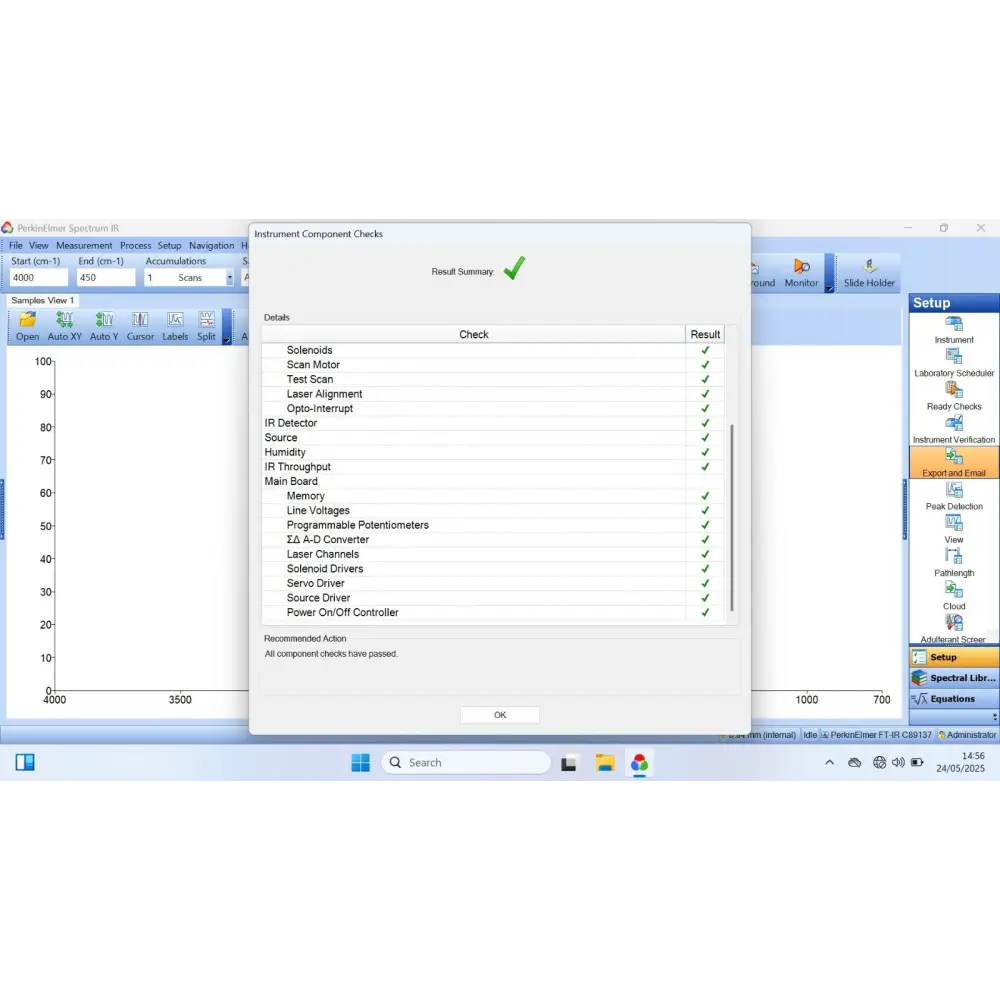Select the Samples View 1 tab
The width and height of the screenshot is (1000, 1000).
pos(42,300)
